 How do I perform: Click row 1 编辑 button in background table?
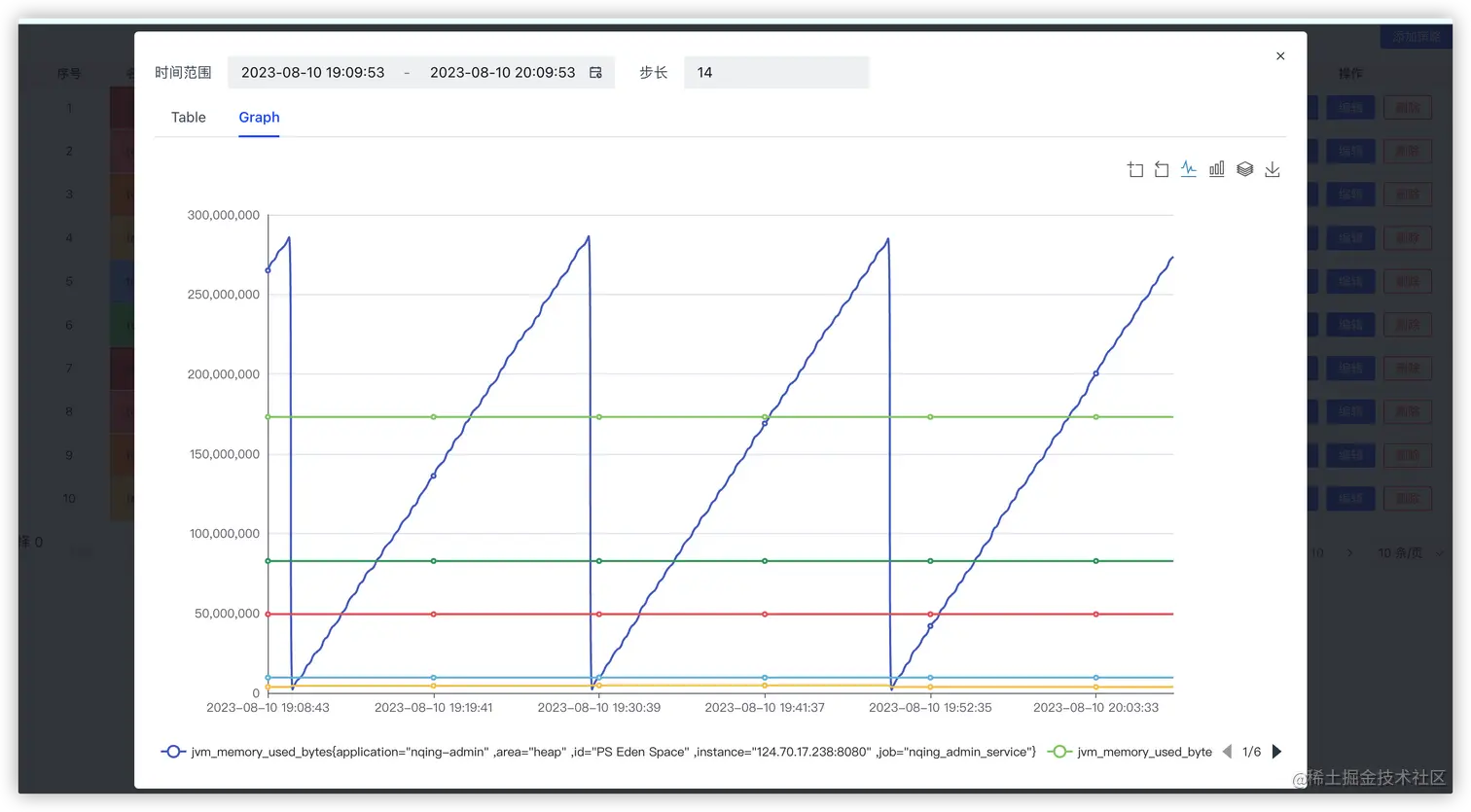(1350, 108)
